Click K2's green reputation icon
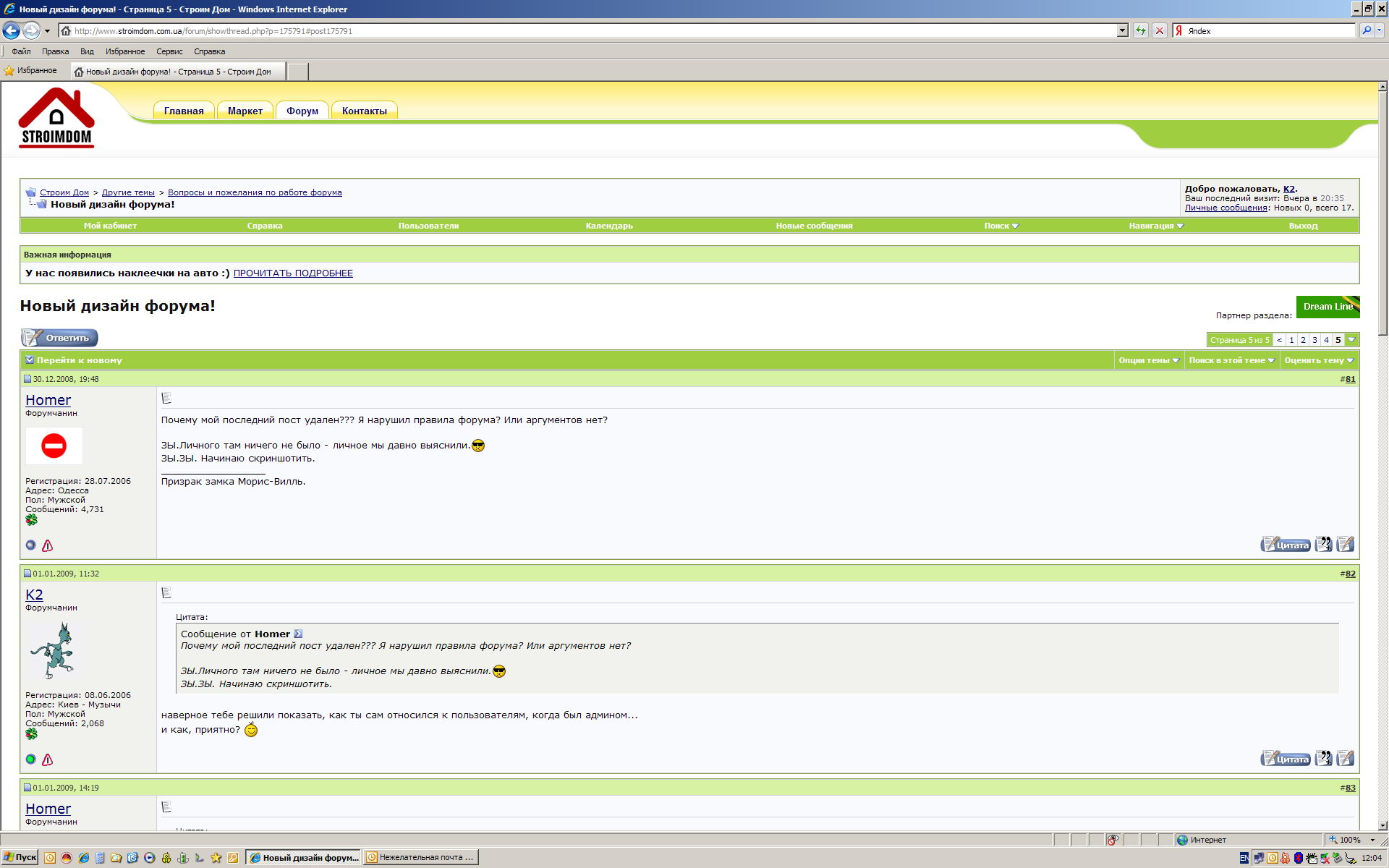Viewport: 1389px width, 868px height. (31, 734)
